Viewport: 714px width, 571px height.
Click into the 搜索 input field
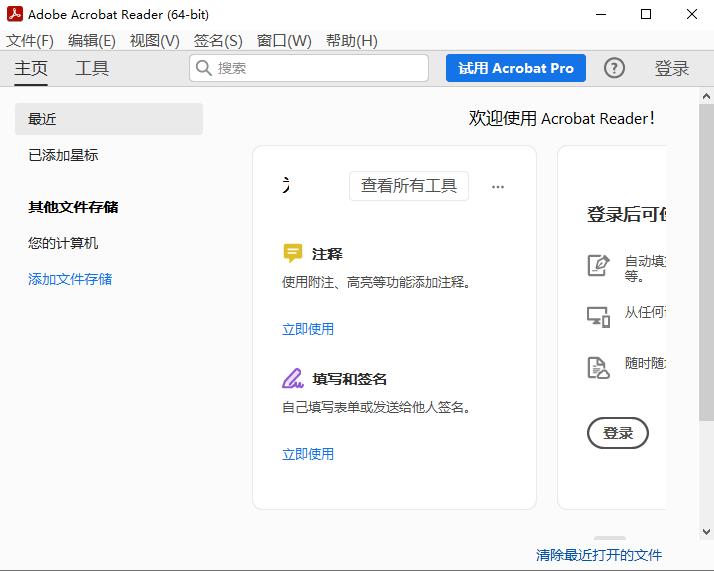coord(309,68)
